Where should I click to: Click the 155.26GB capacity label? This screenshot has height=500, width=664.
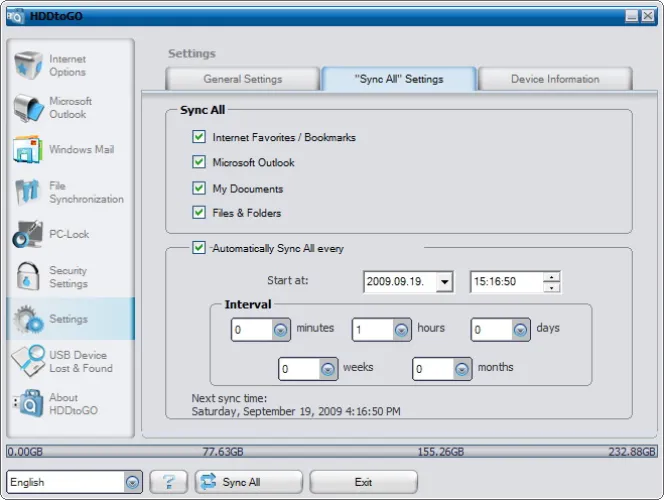coord(441,452)
